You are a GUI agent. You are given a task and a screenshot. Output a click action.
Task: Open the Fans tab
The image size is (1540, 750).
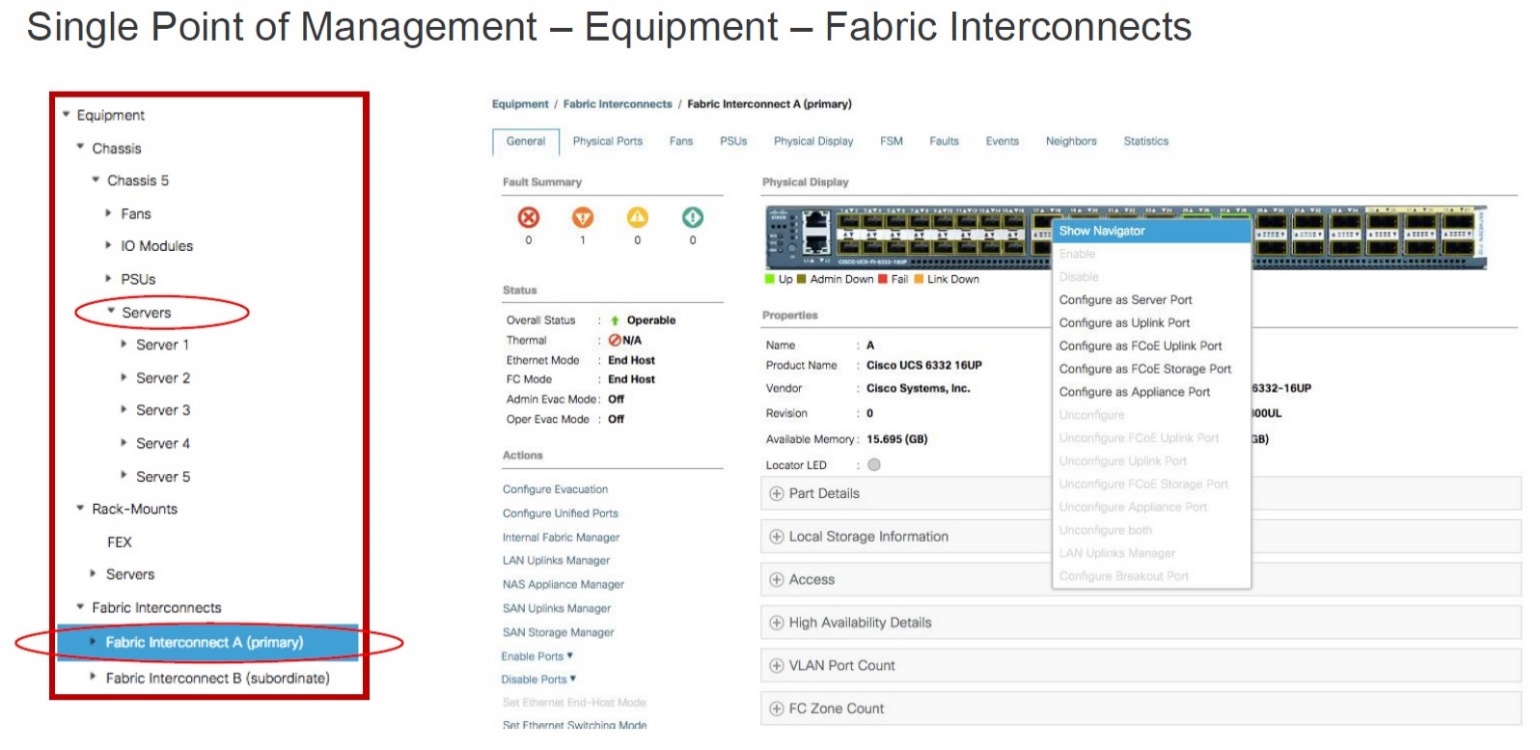point(681,142)
